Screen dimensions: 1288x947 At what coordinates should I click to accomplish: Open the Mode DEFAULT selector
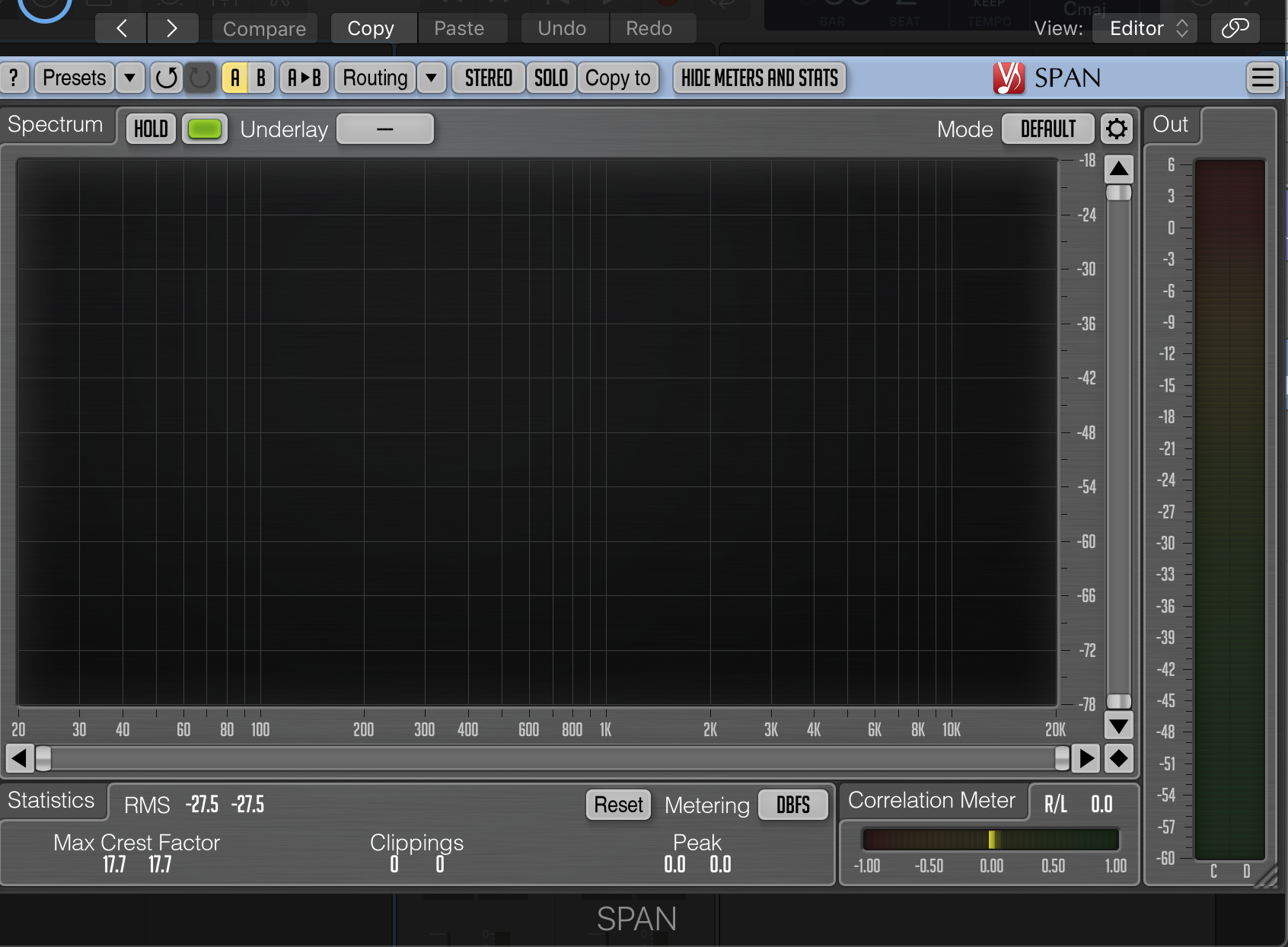(1048, 129)
